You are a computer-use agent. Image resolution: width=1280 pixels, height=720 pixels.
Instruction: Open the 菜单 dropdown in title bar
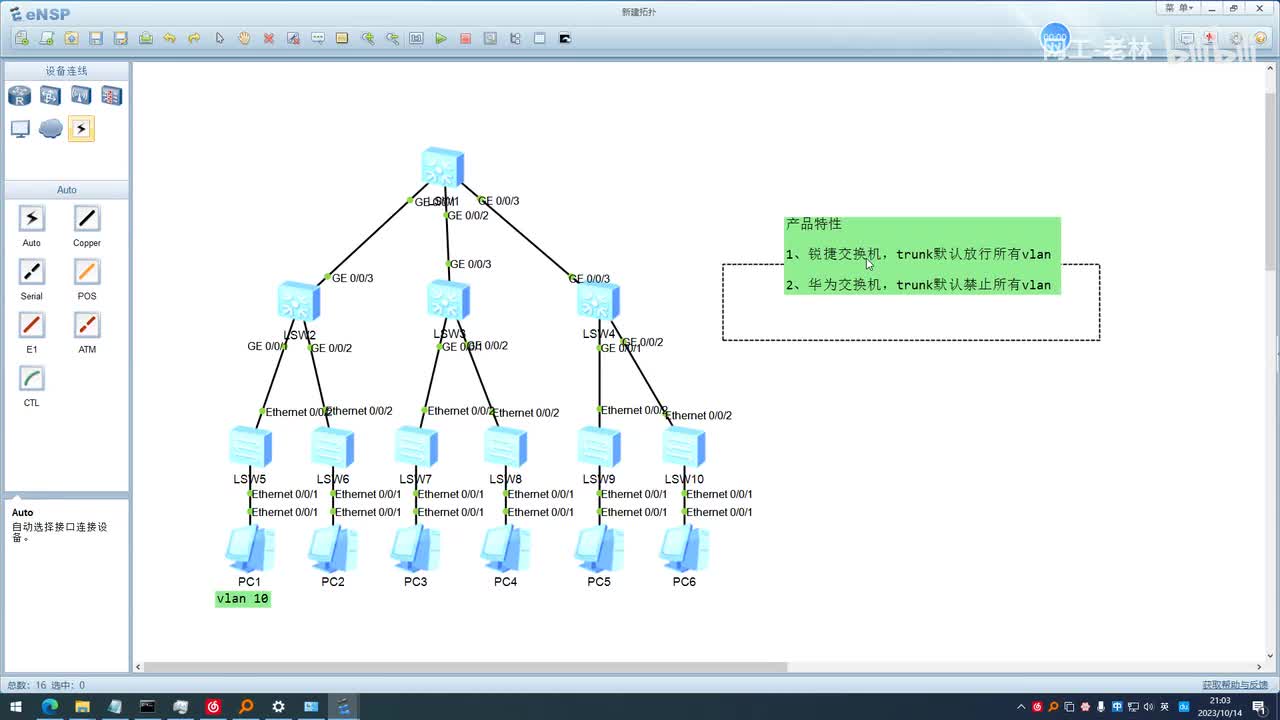[x=1179, y=8]
